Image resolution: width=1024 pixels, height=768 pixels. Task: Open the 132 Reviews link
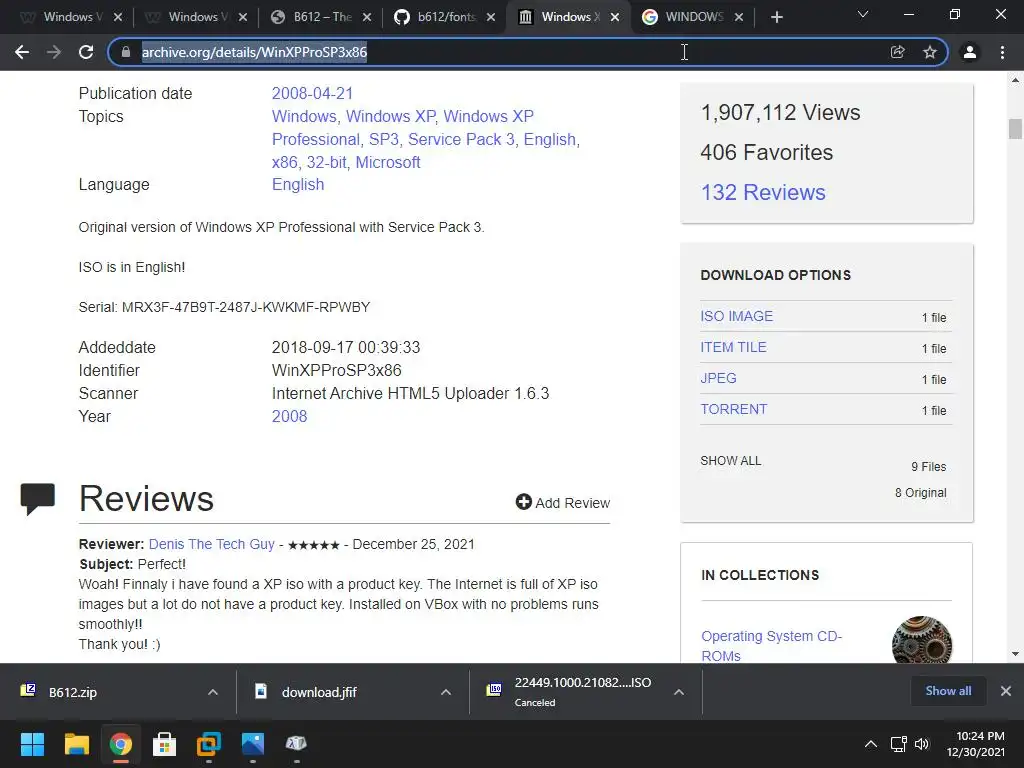[763, 193]
